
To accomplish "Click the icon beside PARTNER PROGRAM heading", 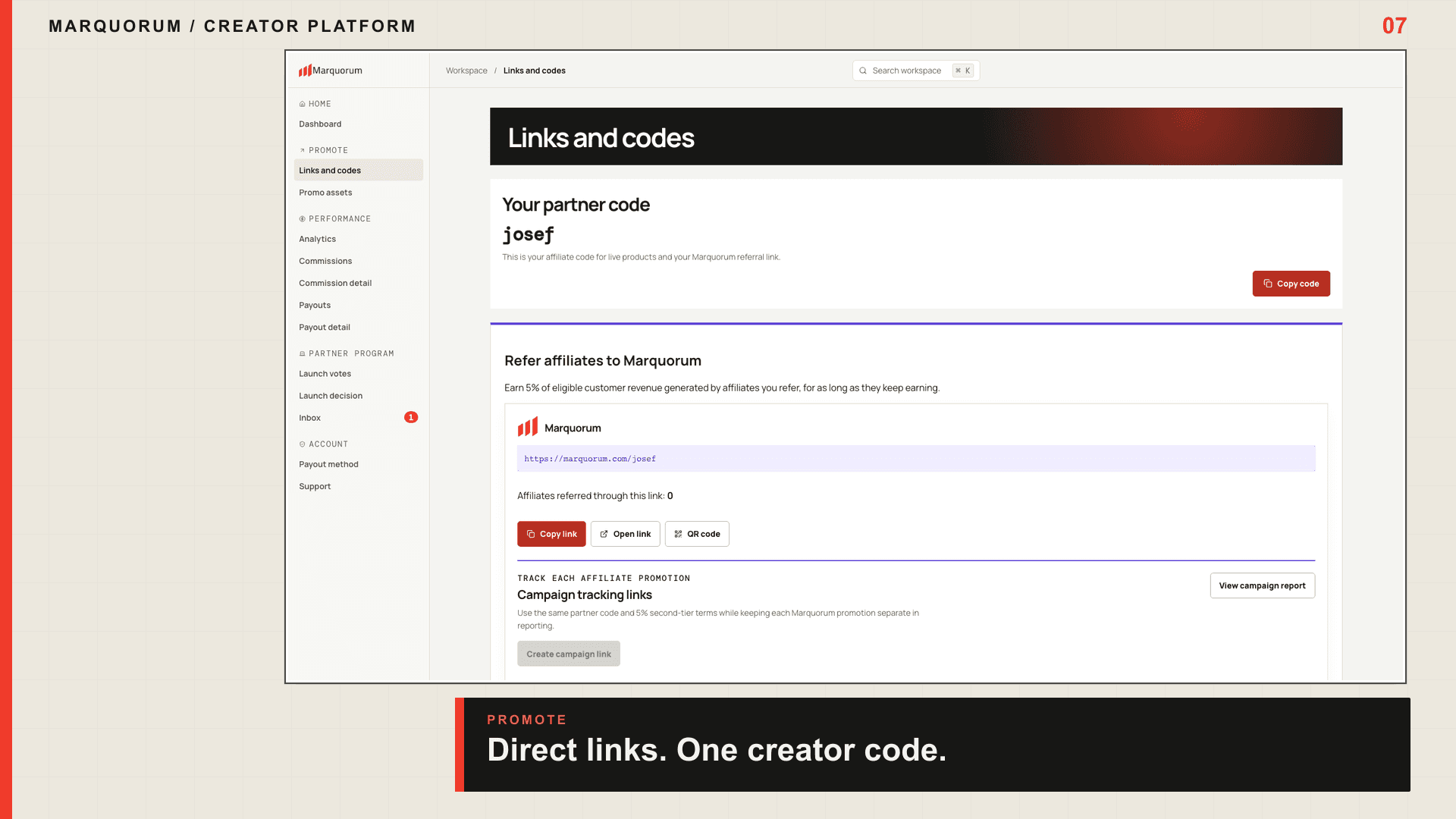I will pos(302,353).
